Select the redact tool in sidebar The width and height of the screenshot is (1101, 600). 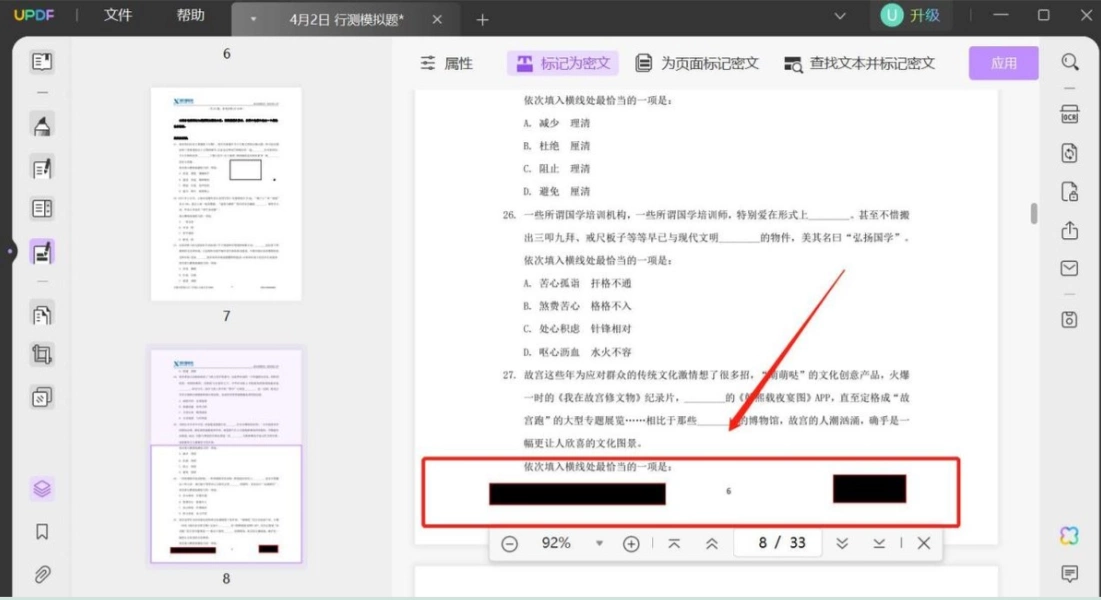(41, 252)
